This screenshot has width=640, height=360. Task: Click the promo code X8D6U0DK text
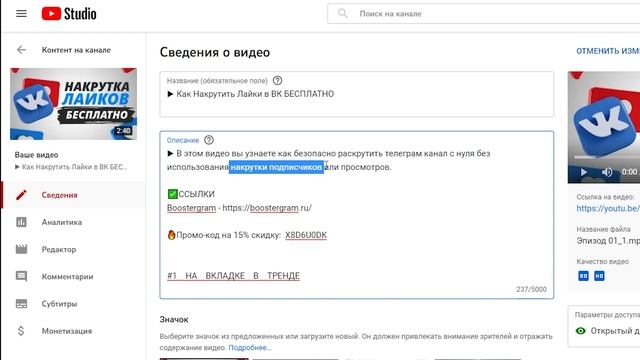tap(306, 235)
